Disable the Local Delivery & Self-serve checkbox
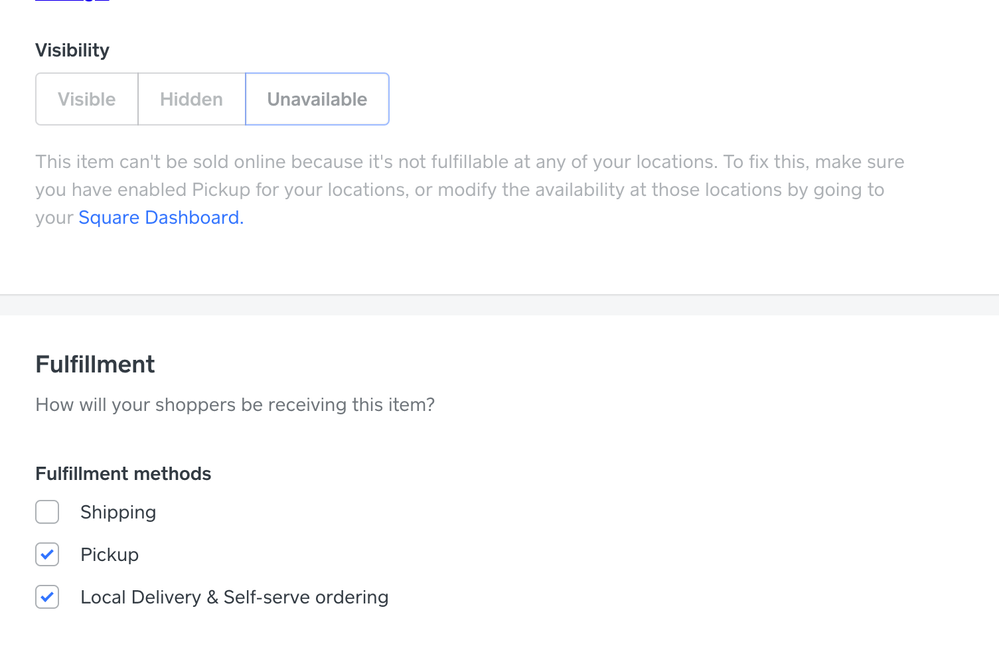Image resolution: width=999 pixels, height=646 pixels. pyautogui.click(x=47, y=597)
